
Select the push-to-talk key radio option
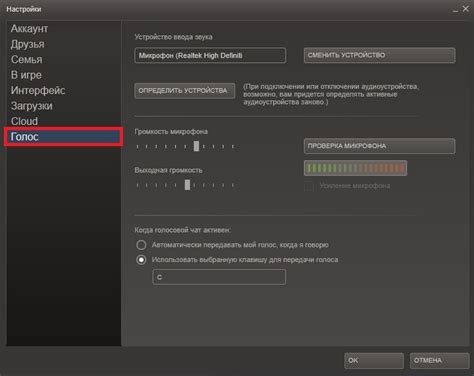(141, 260)
